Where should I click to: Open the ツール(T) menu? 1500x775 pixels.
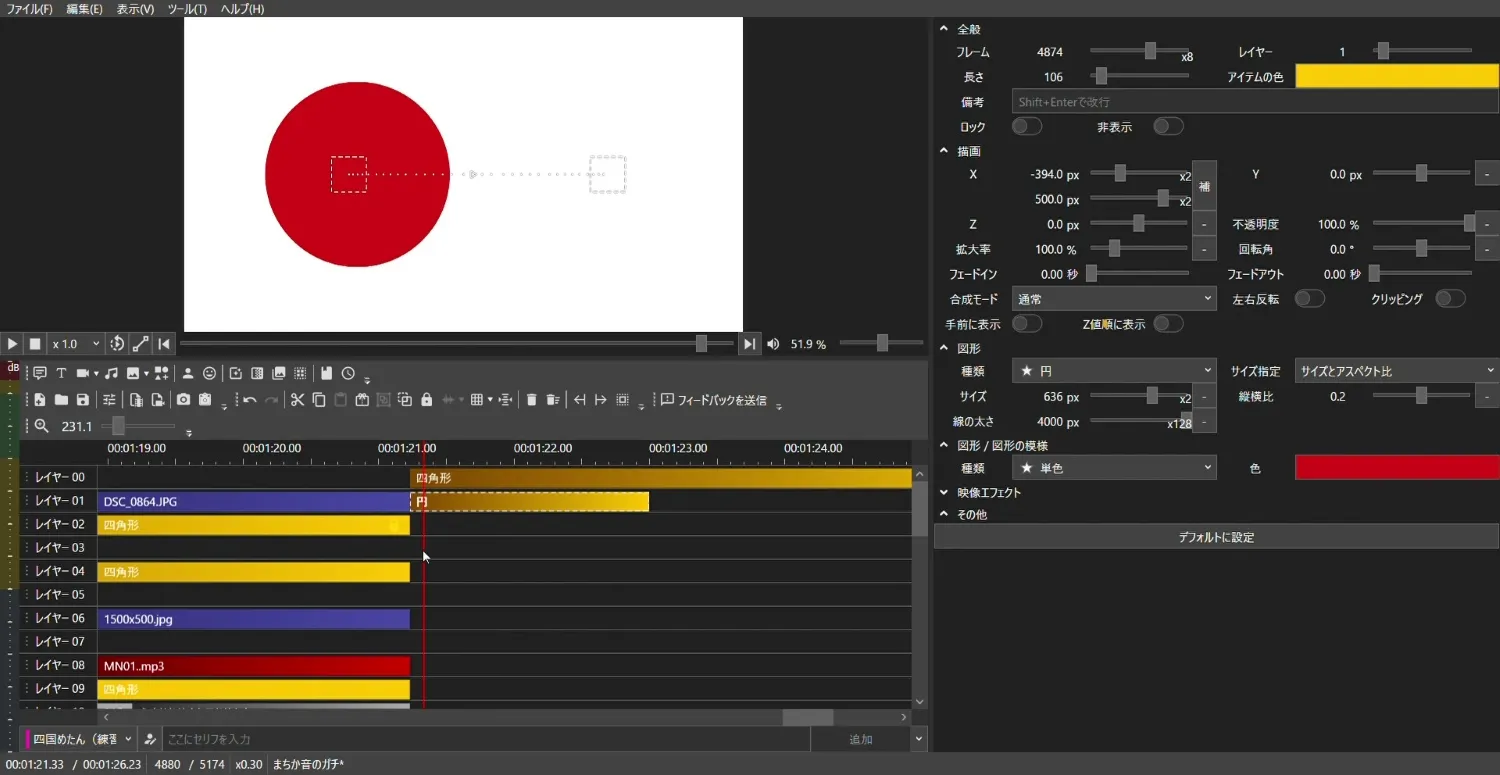pos(187,9)
